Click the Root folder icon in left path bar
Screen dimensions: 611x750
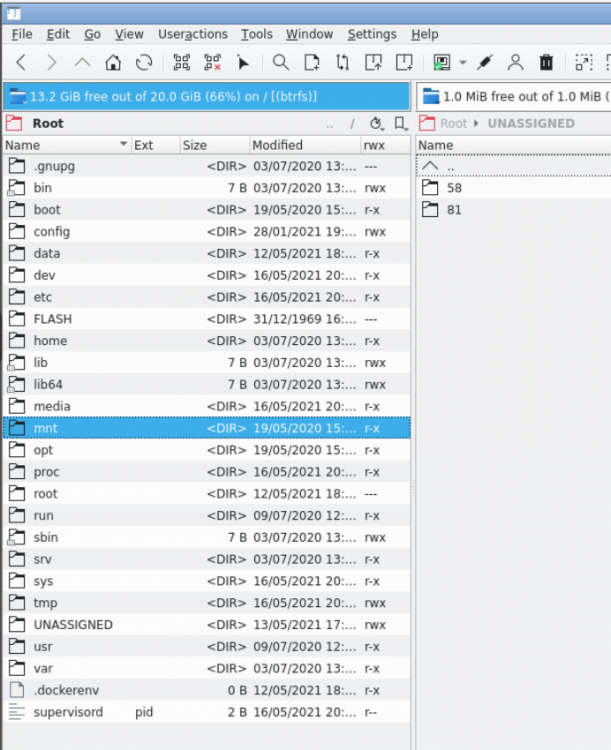coord(14,123)
